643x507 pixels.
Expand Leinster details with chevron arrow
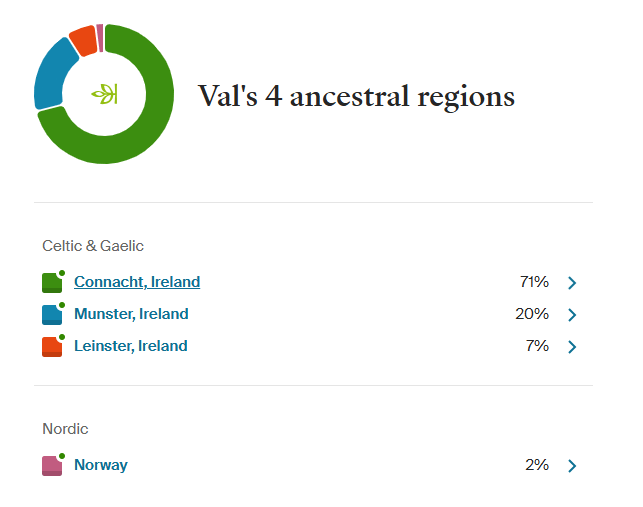(x=572, y=347)
